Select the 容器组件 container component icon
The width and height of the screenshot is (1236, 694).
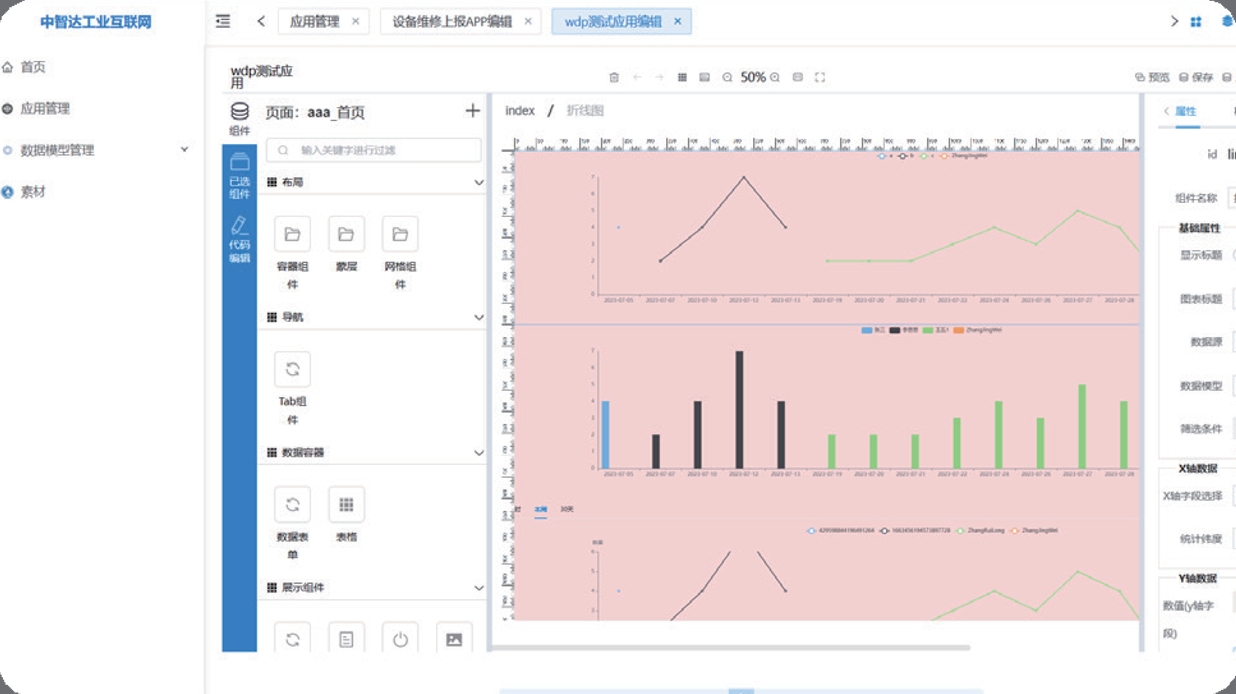[292, 234]
